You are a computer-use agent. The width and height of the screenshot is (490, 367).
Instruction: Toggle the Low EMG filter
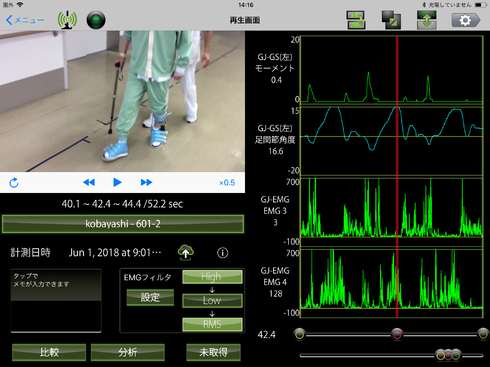click(x=212, y=300)
